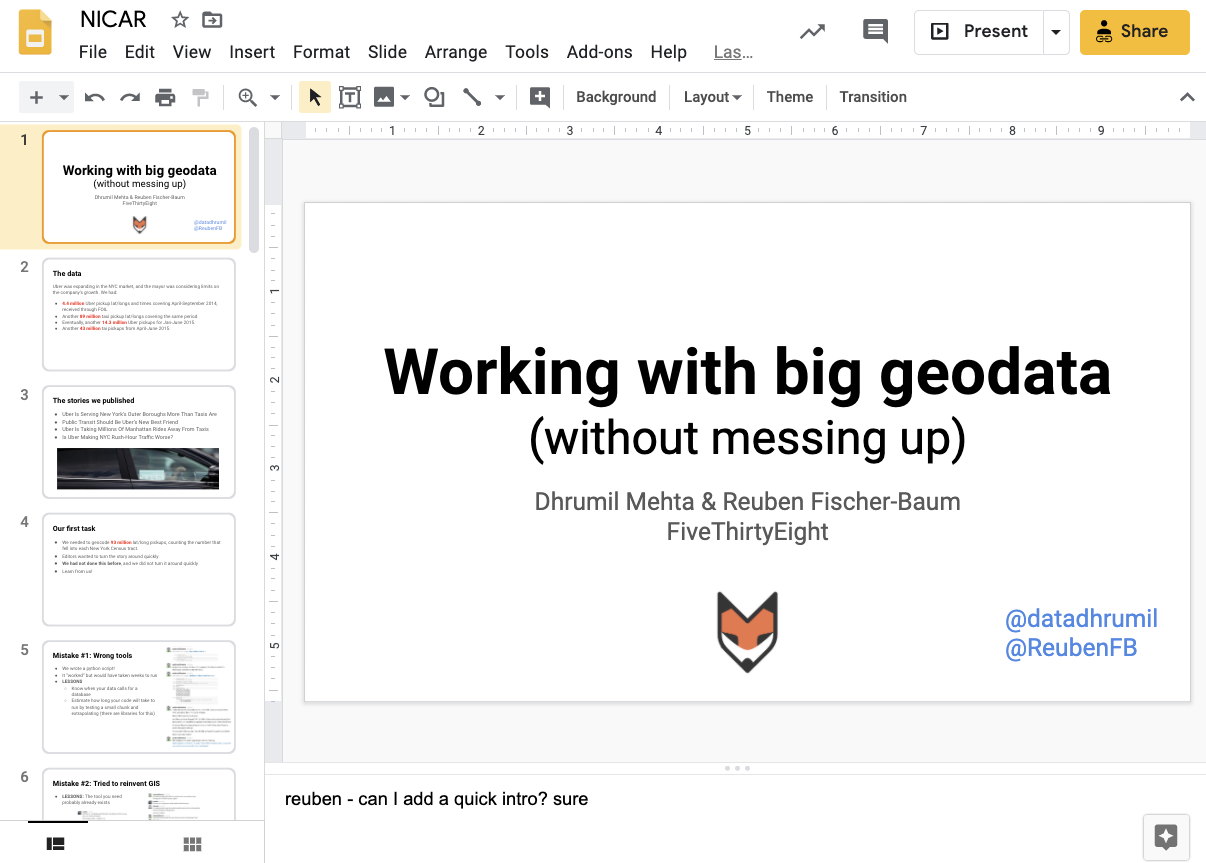1206x863 pixels.
Task: Click the Redo icon
Action: pos(130,97)
